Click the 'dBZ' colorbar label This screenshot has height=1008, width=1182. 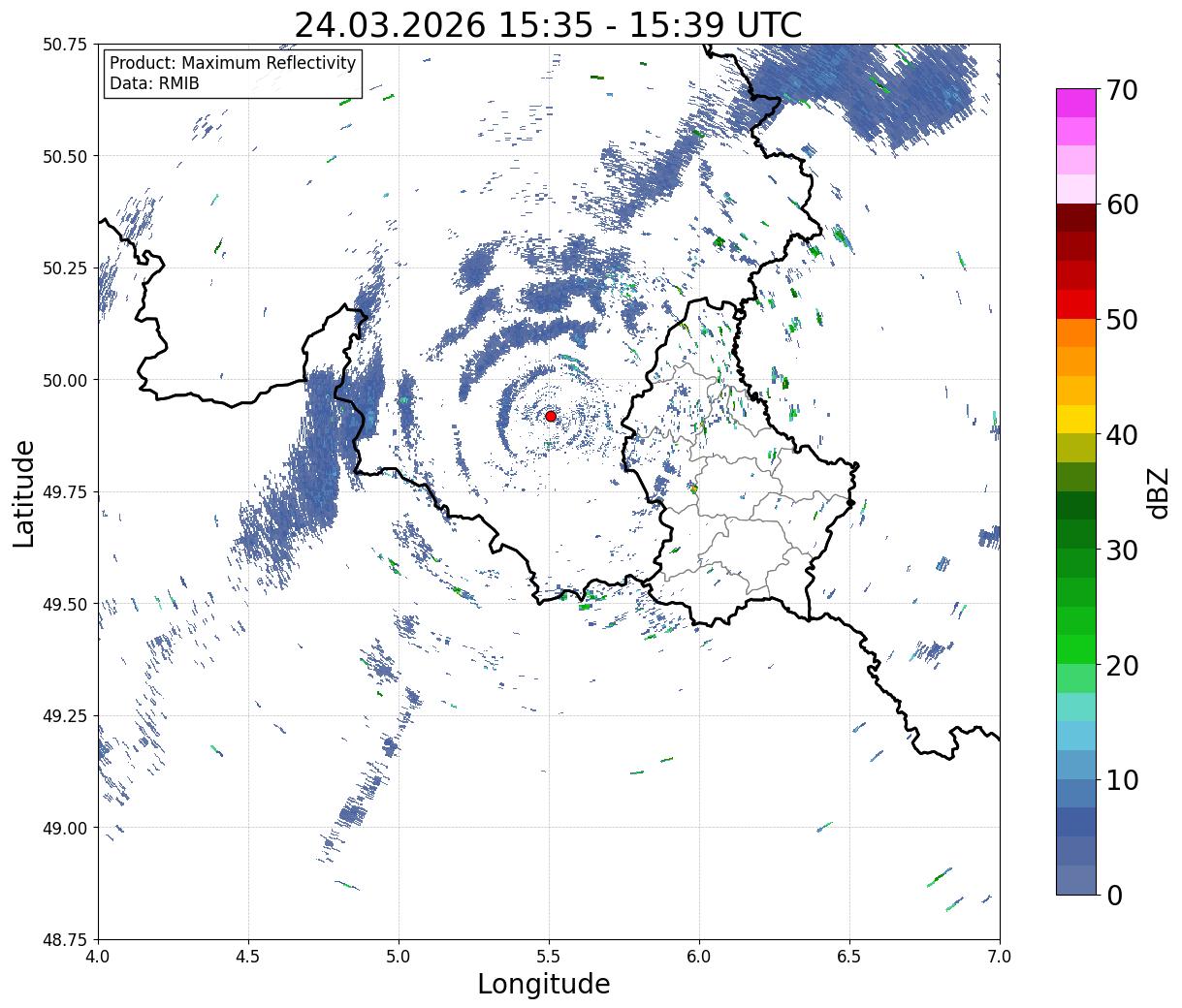tap(1158, 492)
